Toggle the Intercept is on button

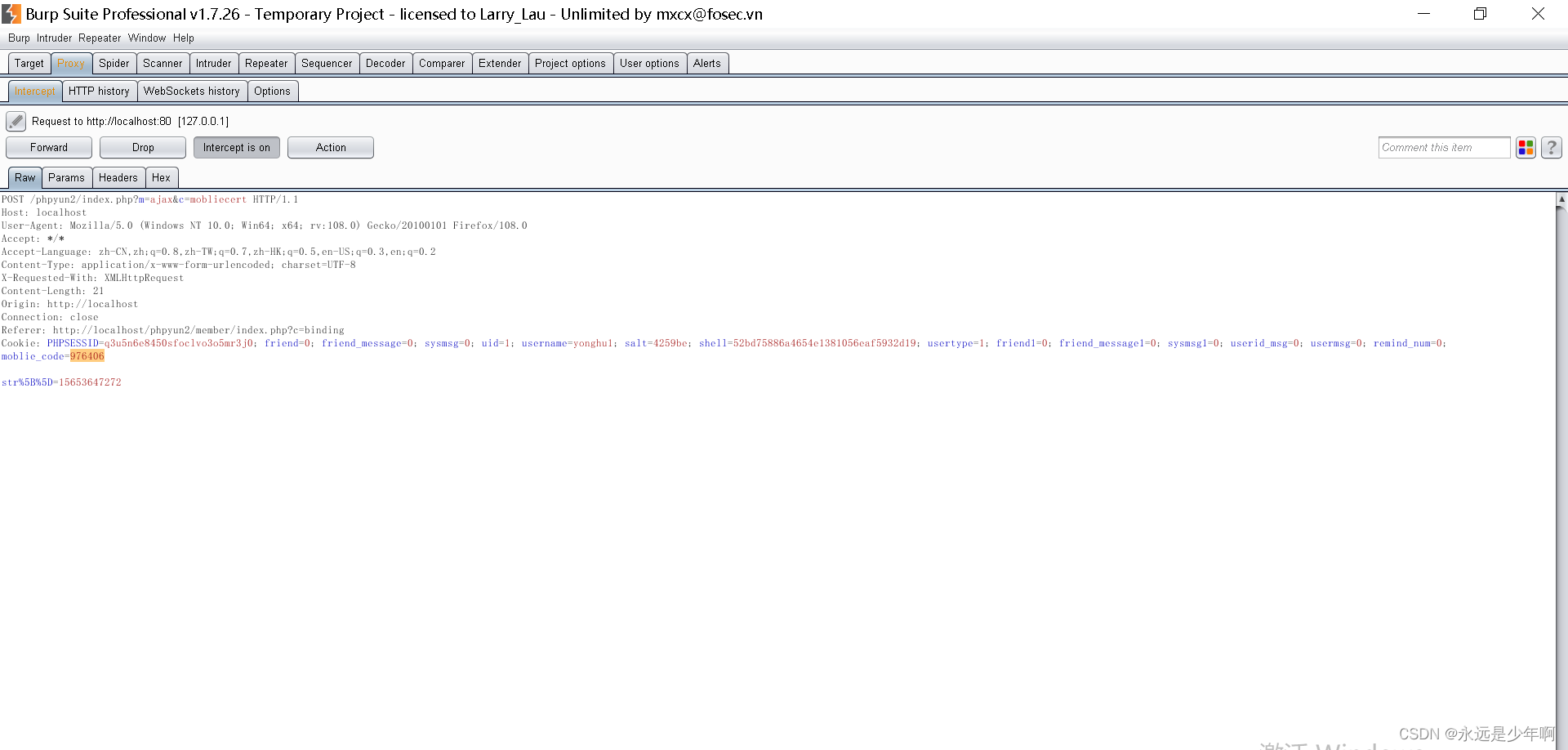[237, 148]
